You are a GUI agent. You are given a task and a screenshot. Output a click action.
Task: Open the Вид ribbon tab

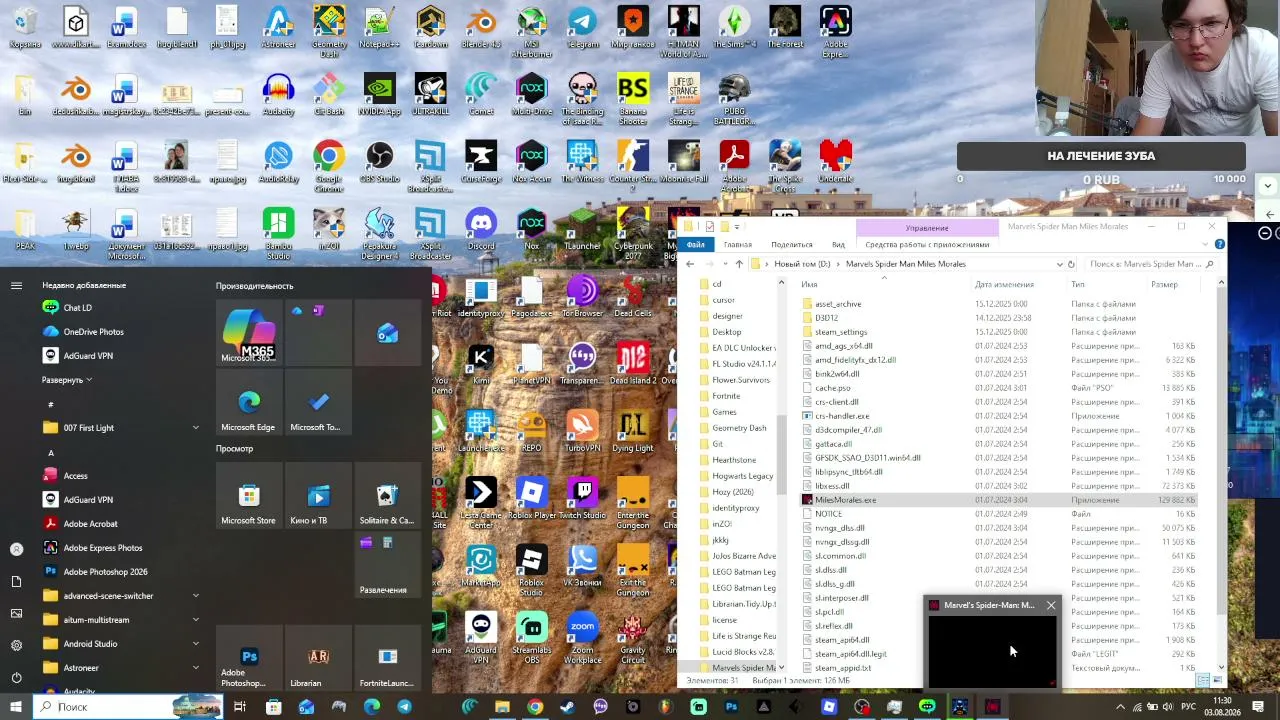point(838,244)
